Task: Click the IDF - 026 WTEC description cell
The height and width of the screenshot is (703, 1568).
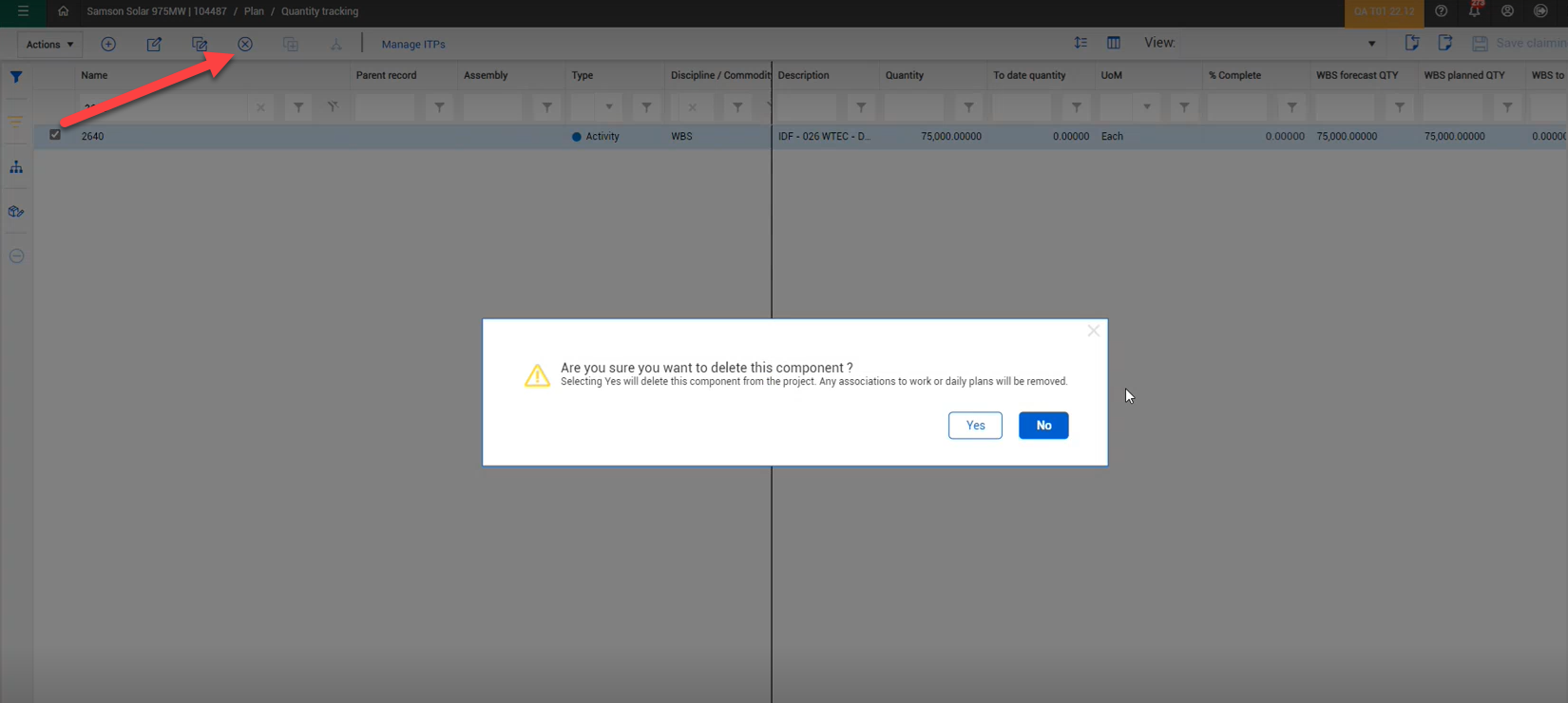Action: pos(824,136)
